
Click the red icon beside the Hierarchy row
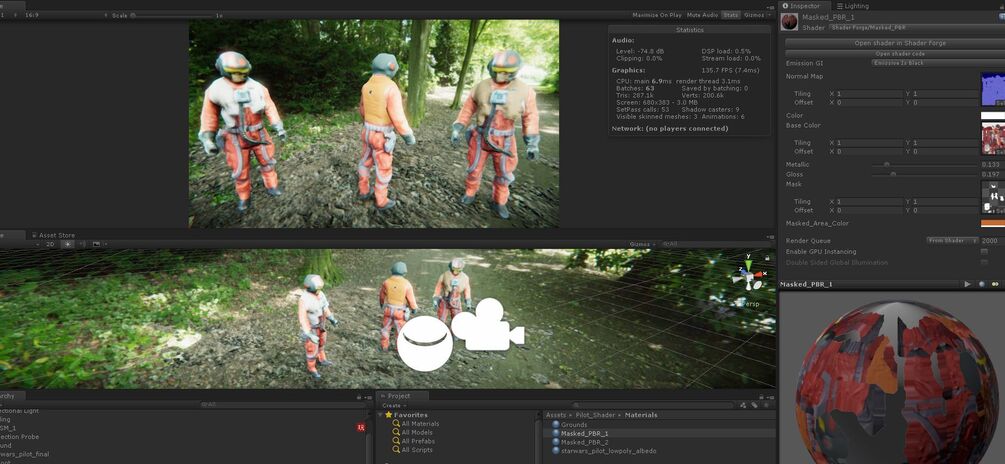361,427
